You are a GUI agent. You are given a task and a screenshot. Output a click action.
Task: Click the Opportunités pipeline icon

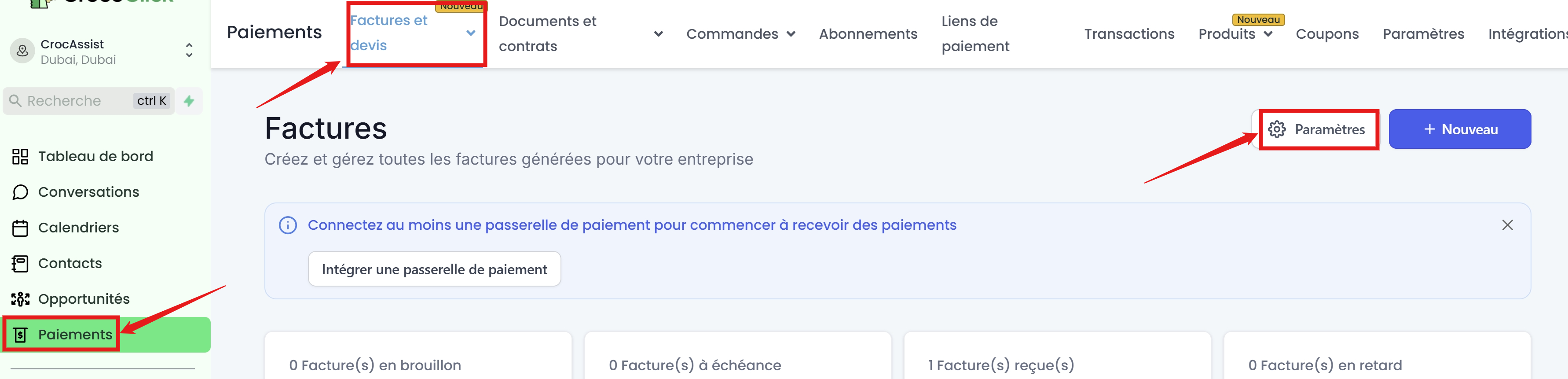(20, 299)
